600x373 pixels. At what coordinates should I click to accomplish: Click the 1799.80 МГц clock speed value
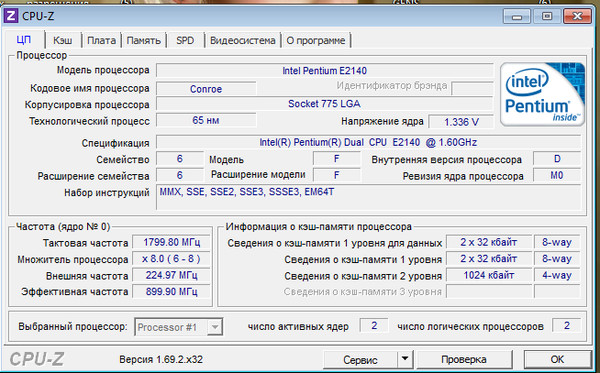point(171,242)
